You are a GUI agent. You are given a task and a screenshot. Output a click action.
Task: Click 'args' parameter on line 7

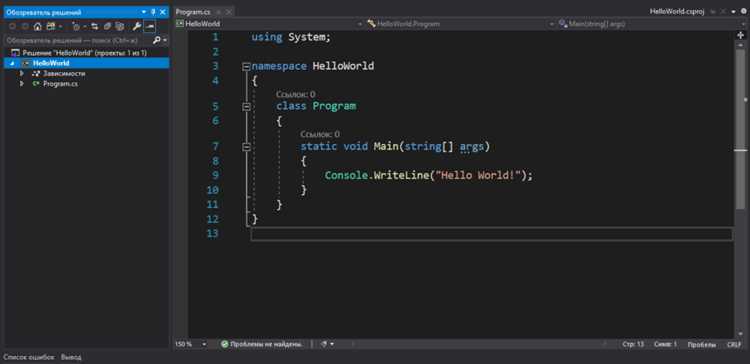click(472, 146)
